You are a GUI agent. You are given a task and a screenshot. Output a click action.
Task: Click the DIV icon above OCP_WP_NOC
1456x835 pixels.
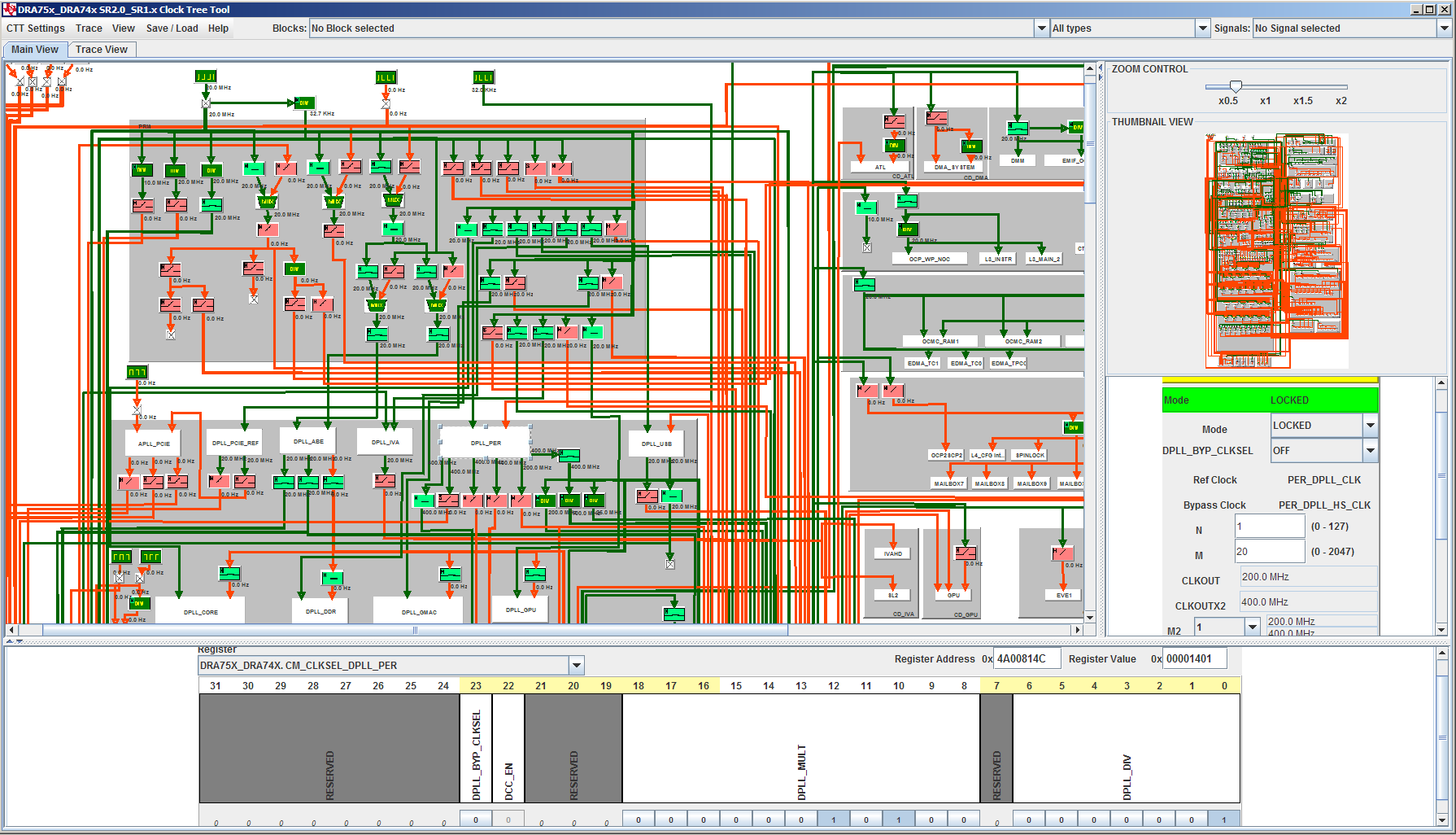click(x=908, y=229)
